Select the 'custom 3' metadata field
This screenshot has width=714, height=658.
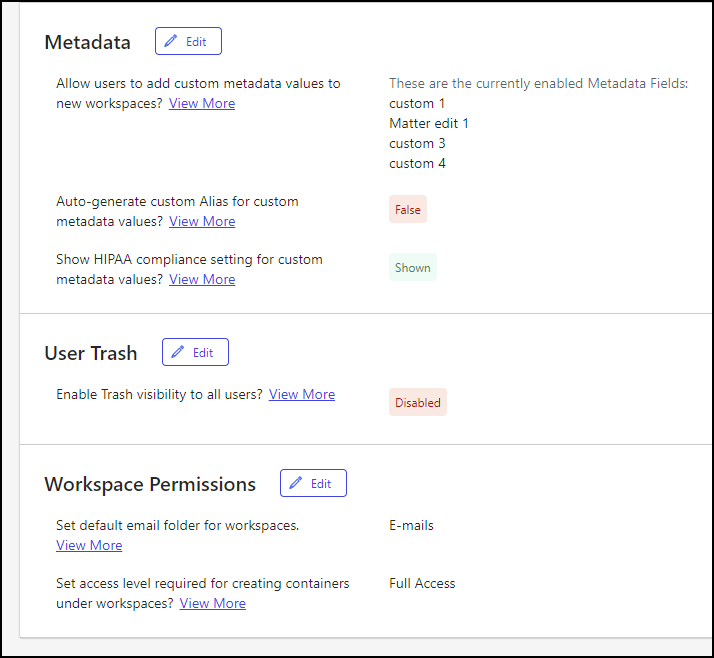pos(417,143)
